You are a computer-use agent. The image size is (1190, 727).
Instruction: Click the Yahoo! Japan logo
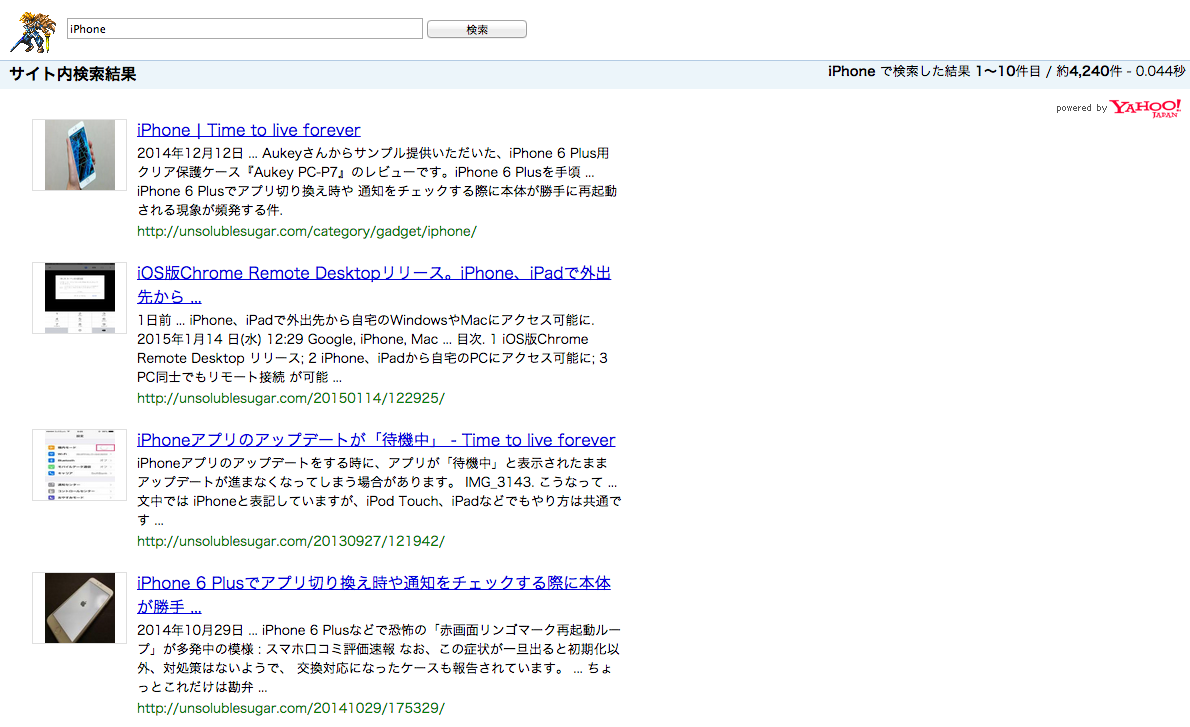click(x=1145, y=108)
